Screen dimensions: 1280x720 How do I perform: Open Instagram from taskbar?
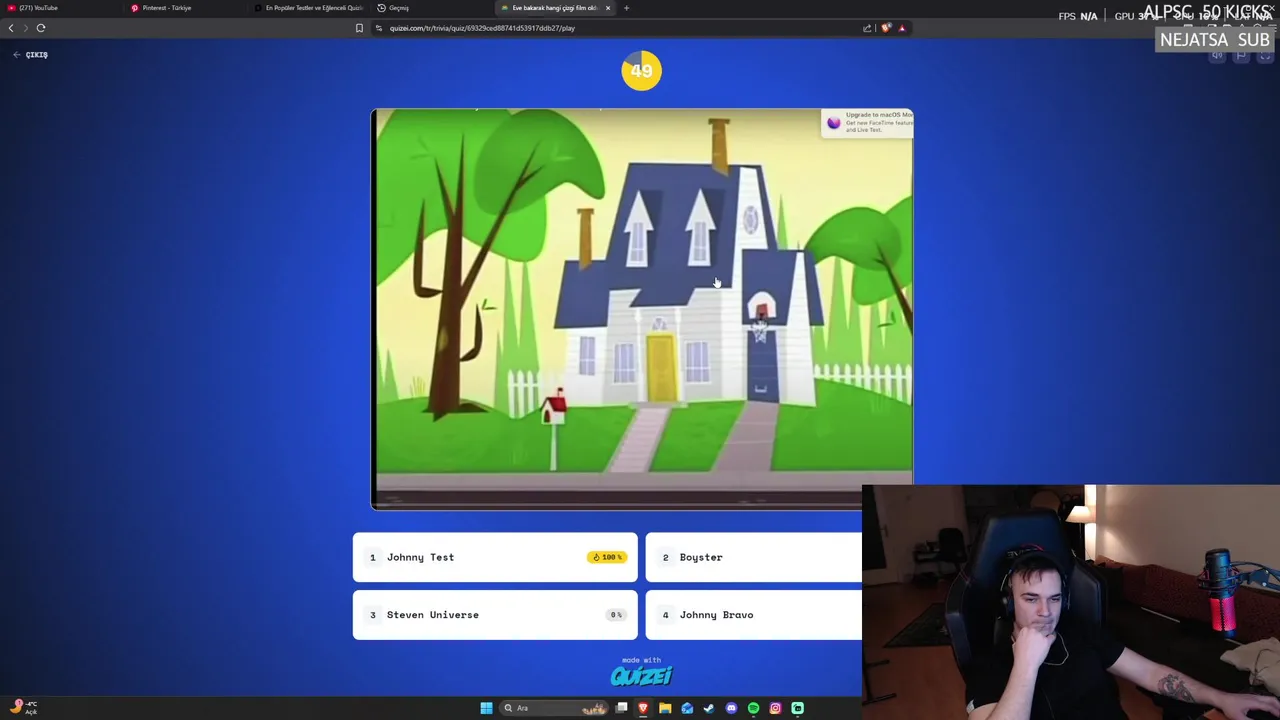point(775,708)
